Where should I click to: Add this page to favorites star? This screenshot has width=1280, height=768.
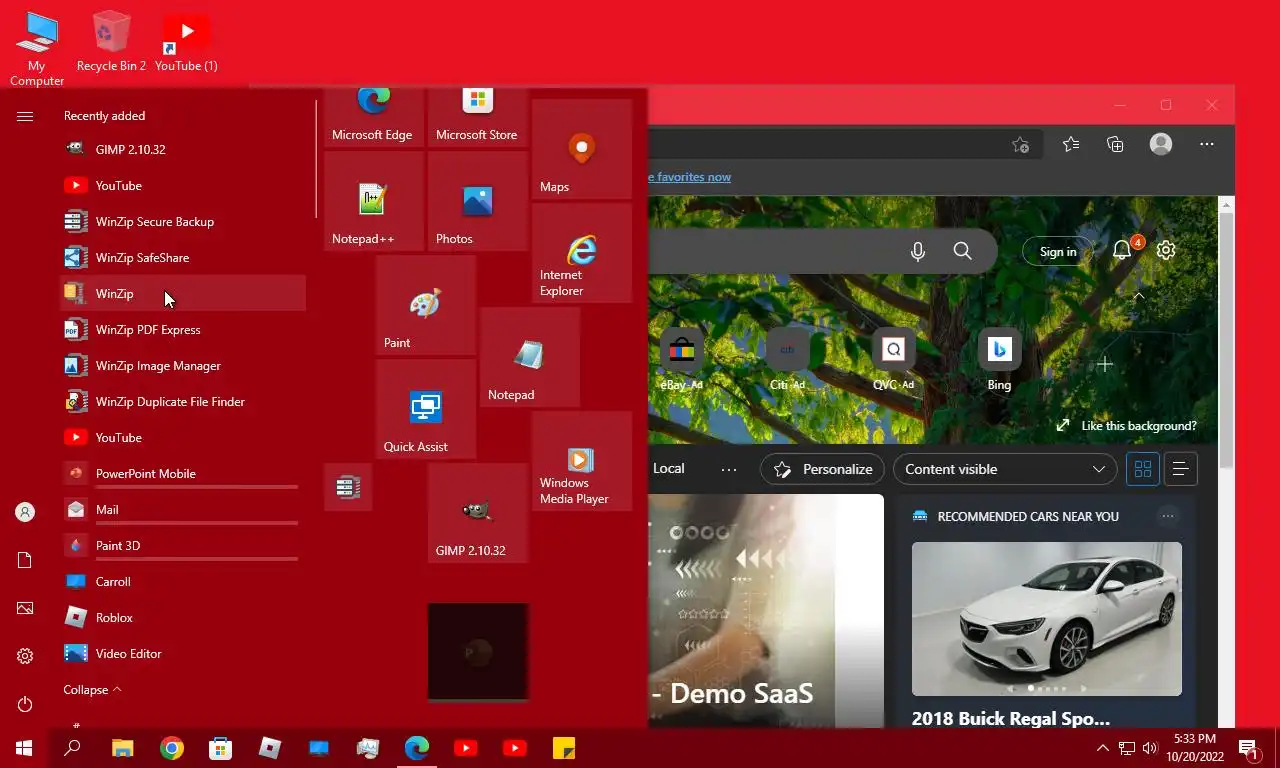pyautogui.click(x=1020, y=145)
